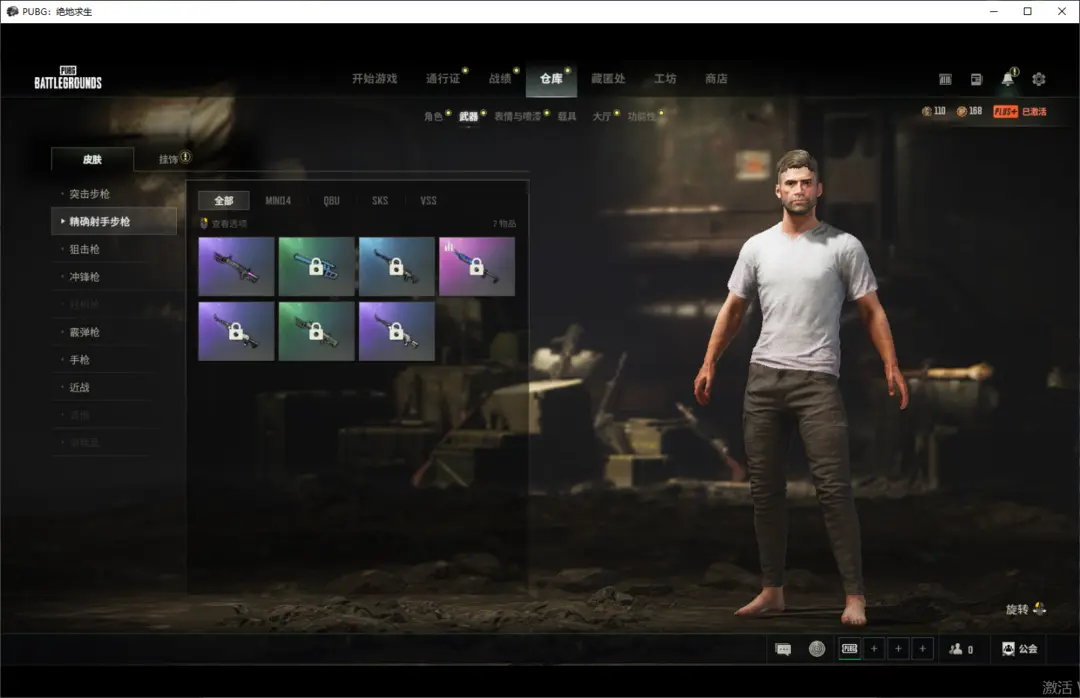Select the last locked purple skin in second row
Image resolution: width=1080 pixels, height=698 pixels.
(397, 331)
